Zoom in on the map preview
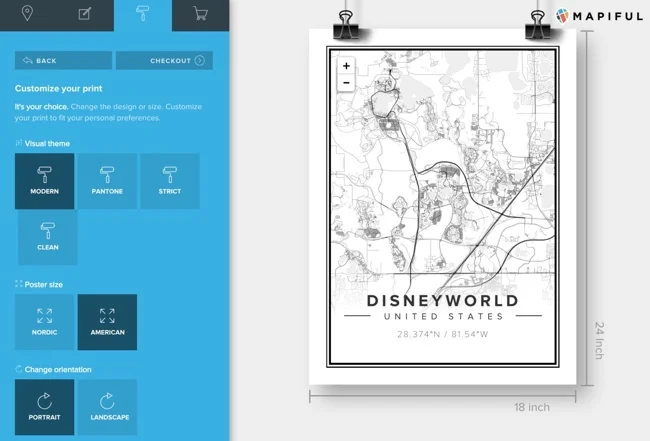The width and height of the screenshot is (650, 441). pos(347,66)
